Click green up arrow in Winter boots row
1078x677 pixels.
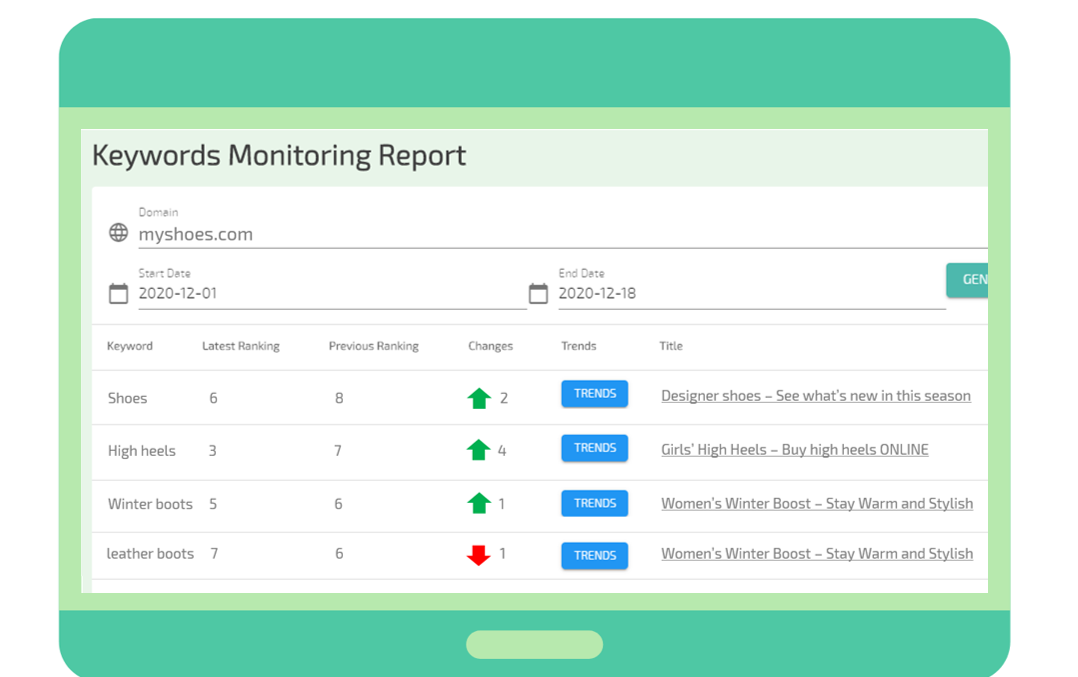[478, 504]
